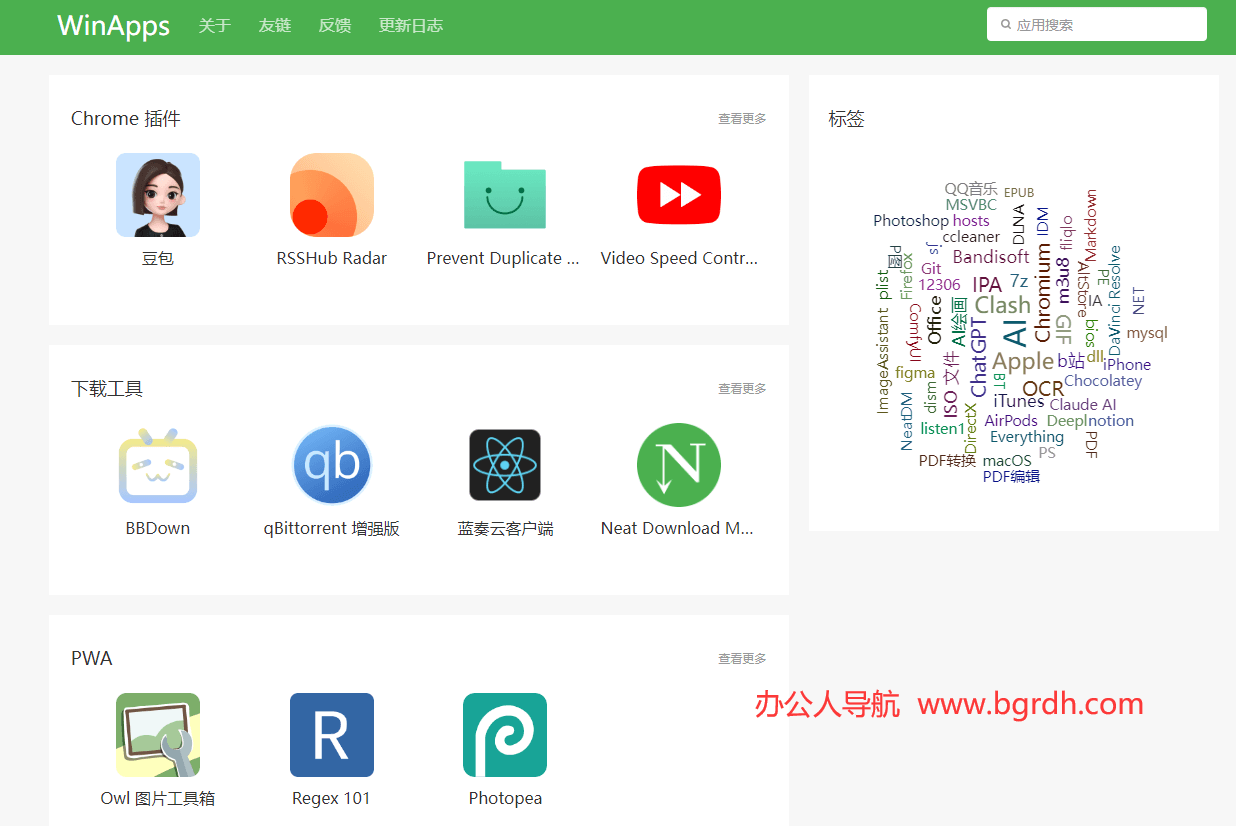The image size is (1236, 826).
Task: Select the EPUB tag
Action: 1019,192
